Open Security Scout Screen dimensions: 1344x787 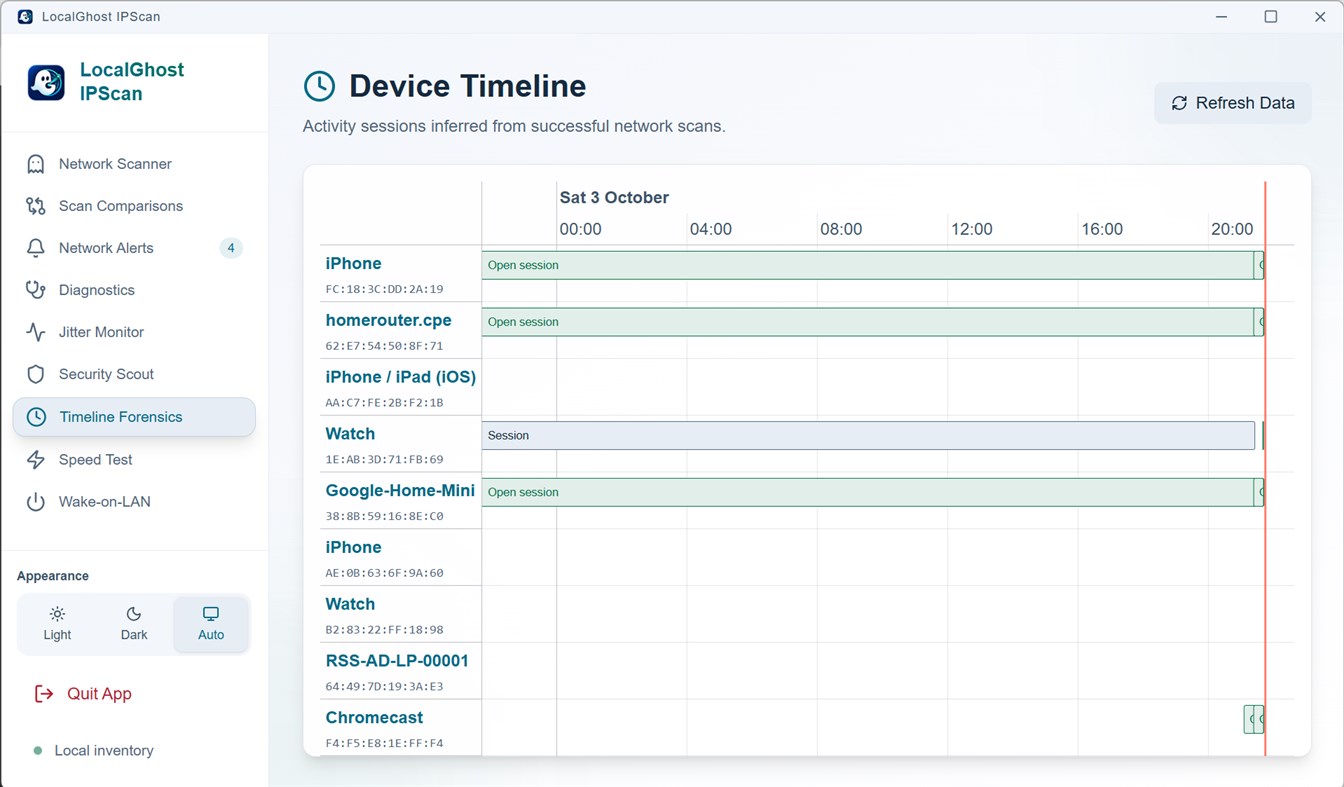[134, 374]
